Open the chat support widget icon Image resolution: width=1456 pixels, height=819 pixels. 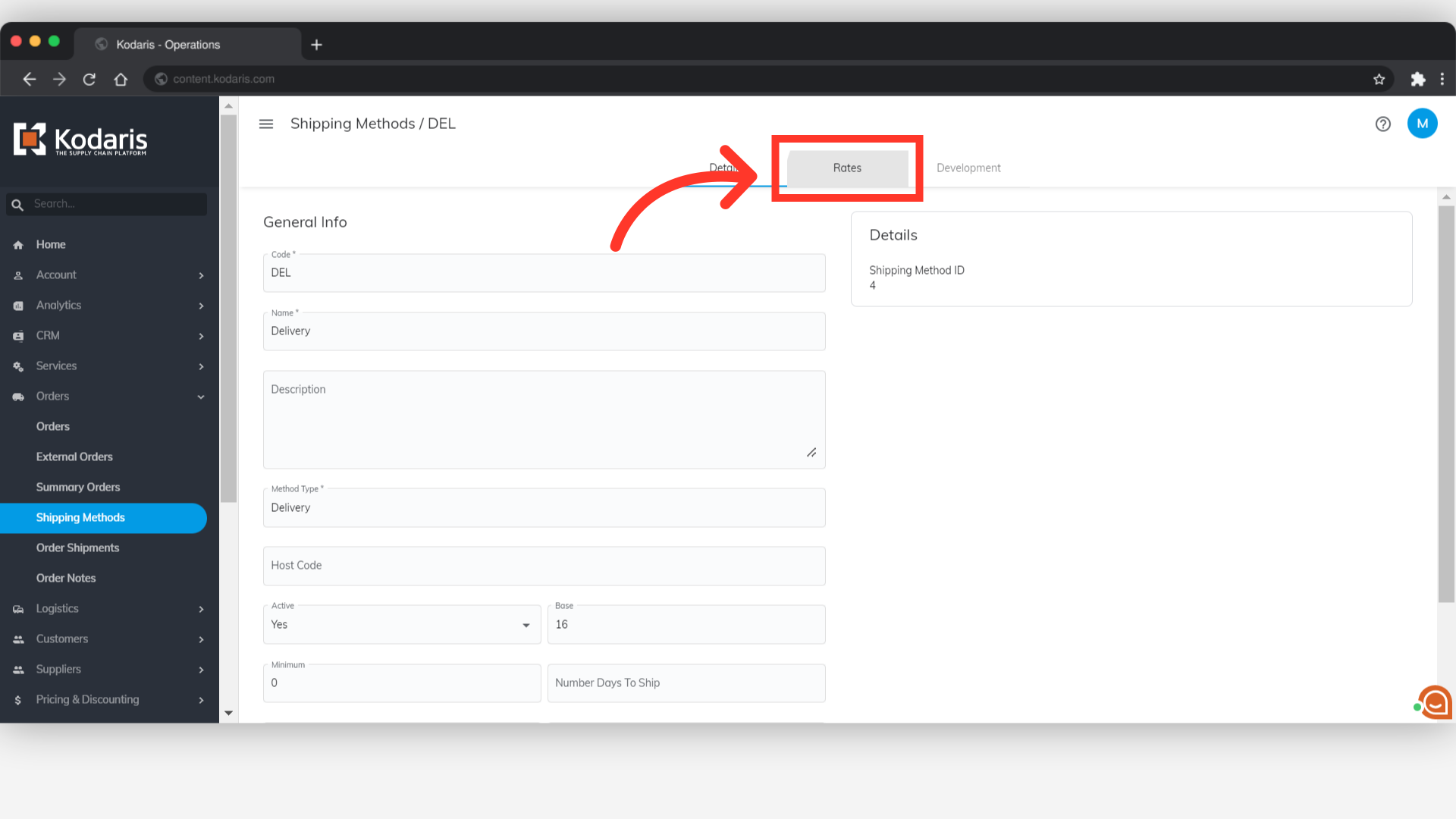(x=1435, y=702)
